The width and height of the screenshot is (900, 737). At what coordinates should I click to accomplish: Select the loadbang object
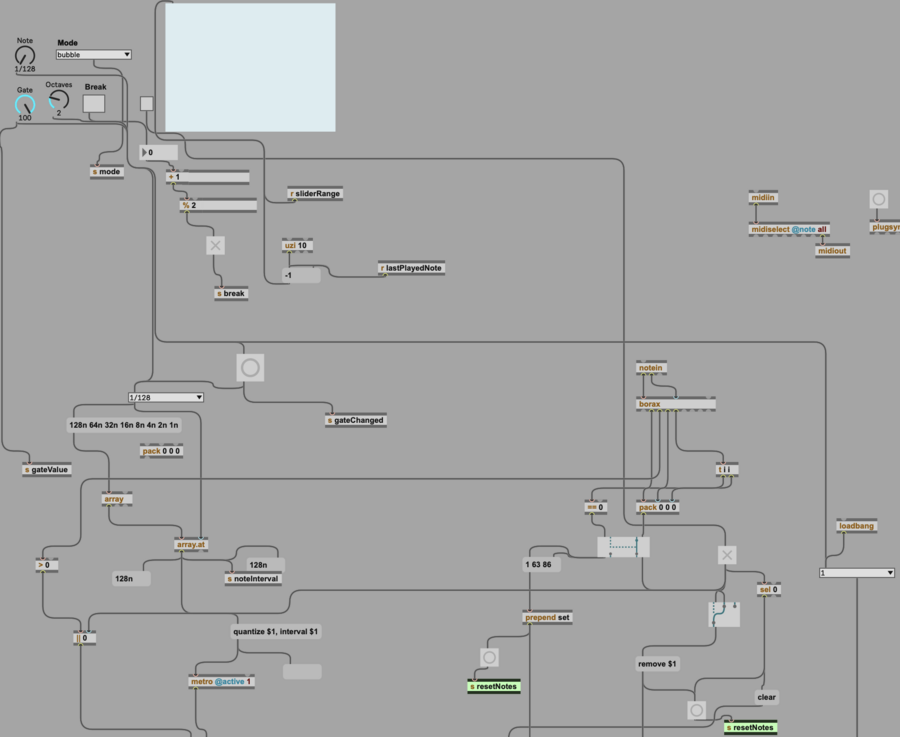tap(856, 526)
